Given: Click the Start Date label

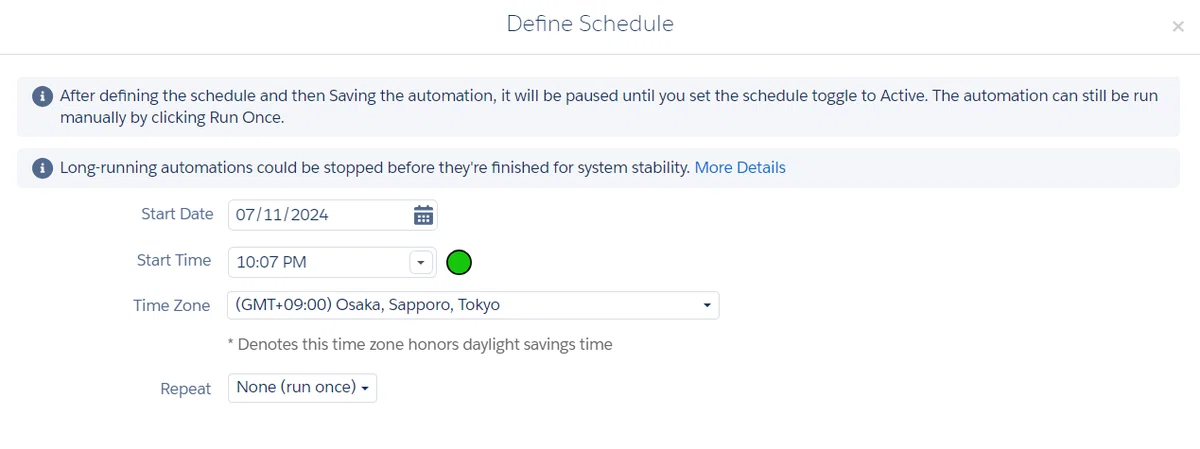Looking at the screenshot, I should pyautogui.click(x=176, y=214).
